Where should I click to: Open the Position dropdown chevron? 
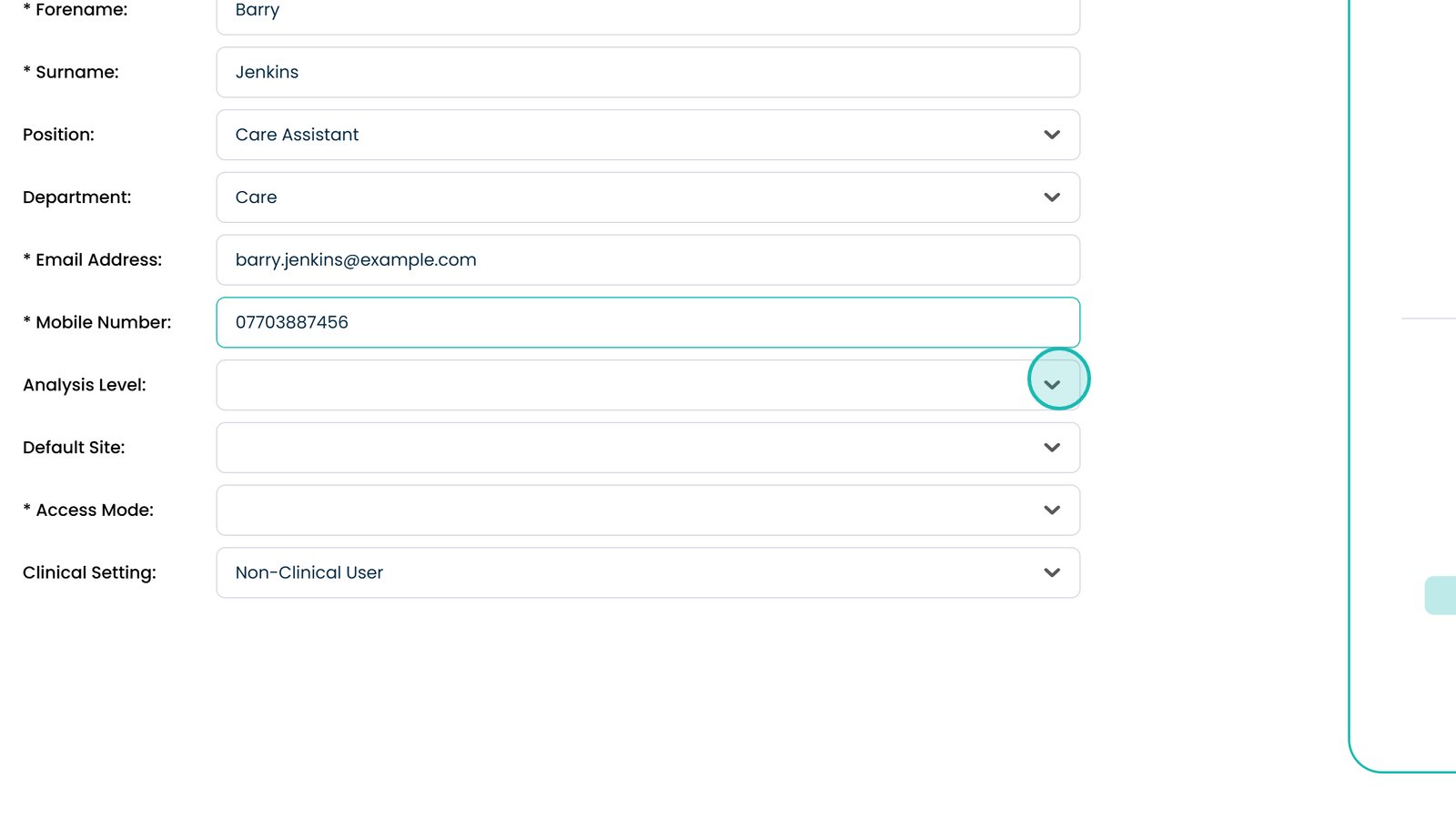coord(1052,135)
